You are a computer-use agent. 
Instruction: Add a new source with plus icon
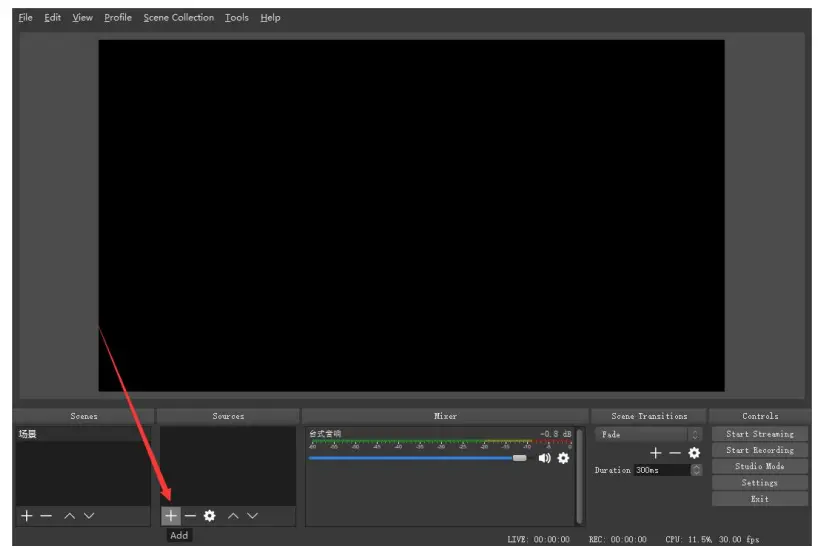point(170,516)
